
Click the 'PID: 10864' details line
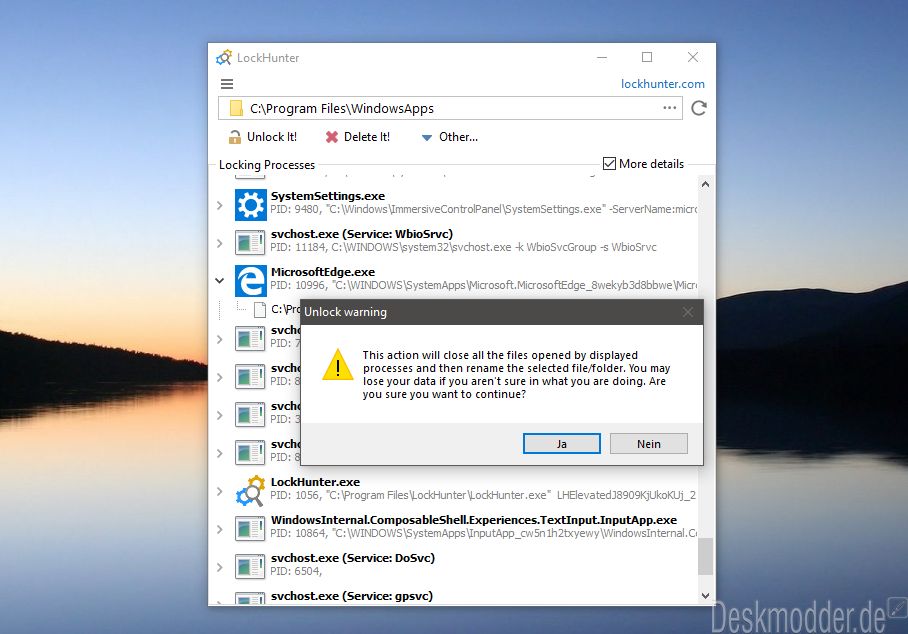pos(484,533)
